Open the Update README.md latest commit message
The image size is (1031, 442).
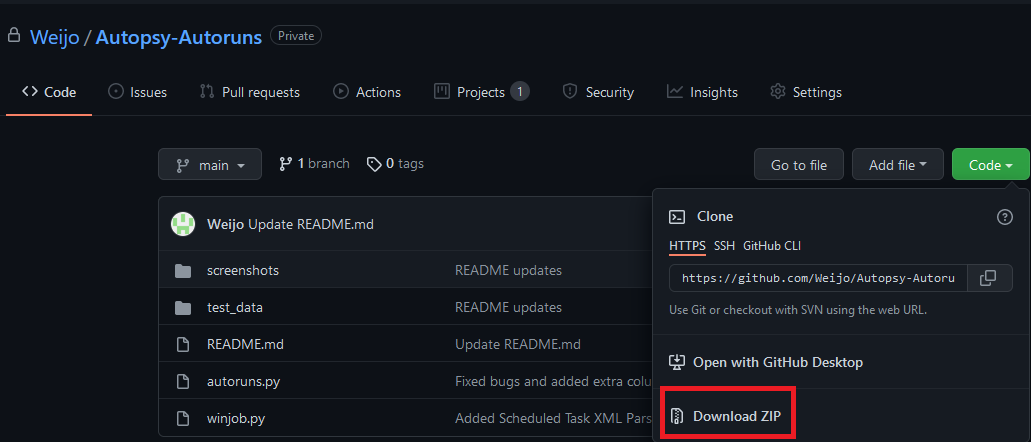coord(311,224)
